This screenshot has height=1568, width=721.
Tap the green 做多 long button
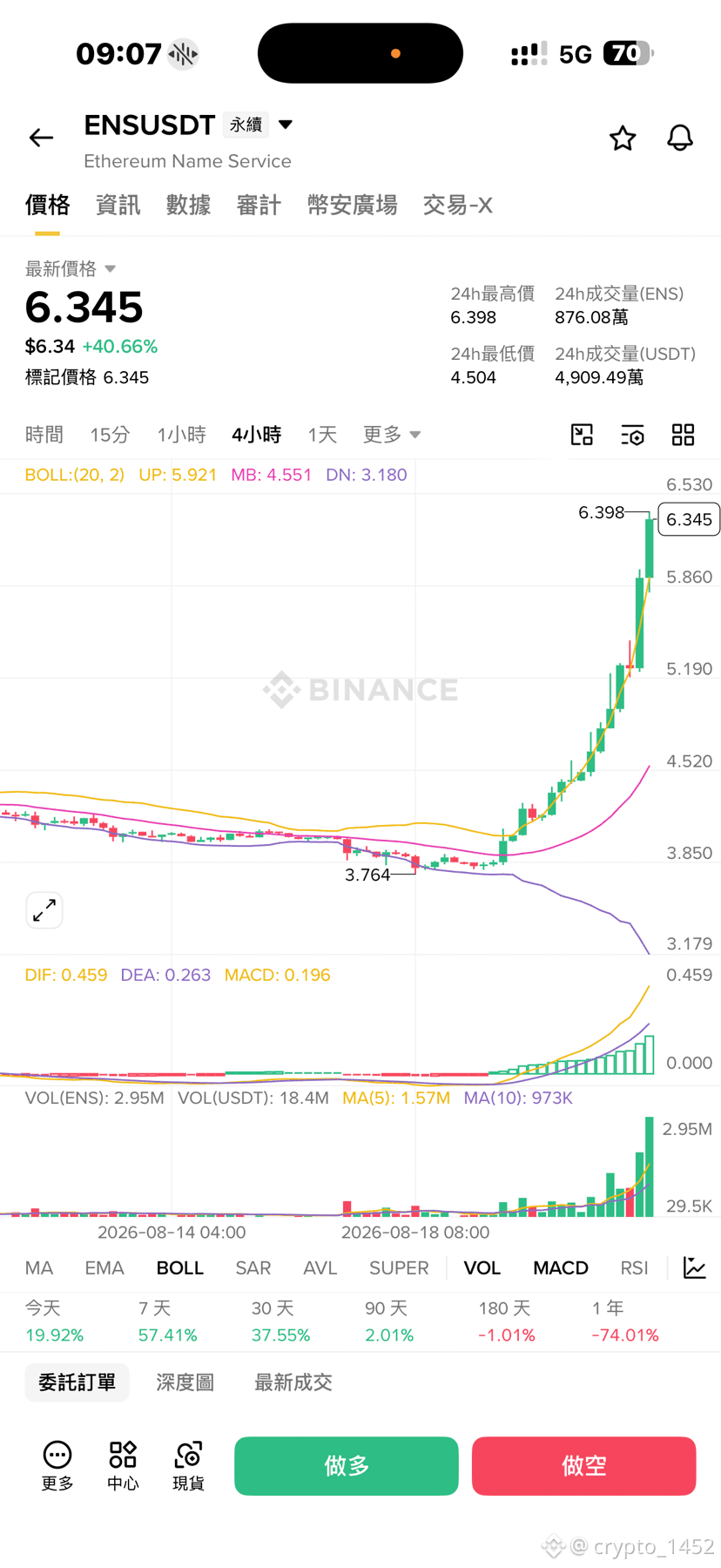[x=347, y=1466]
